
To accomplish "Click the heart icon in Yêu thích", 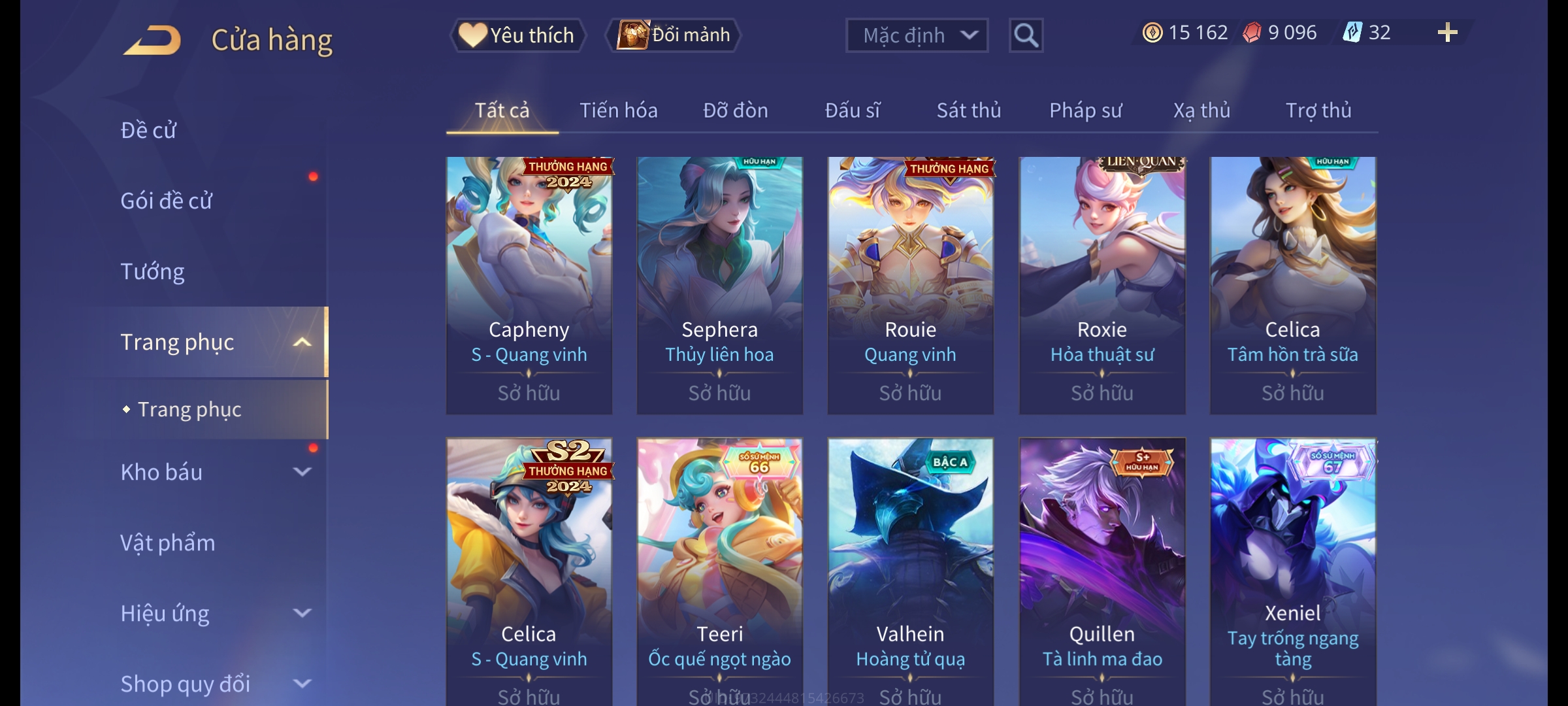I will click(472, 35).
